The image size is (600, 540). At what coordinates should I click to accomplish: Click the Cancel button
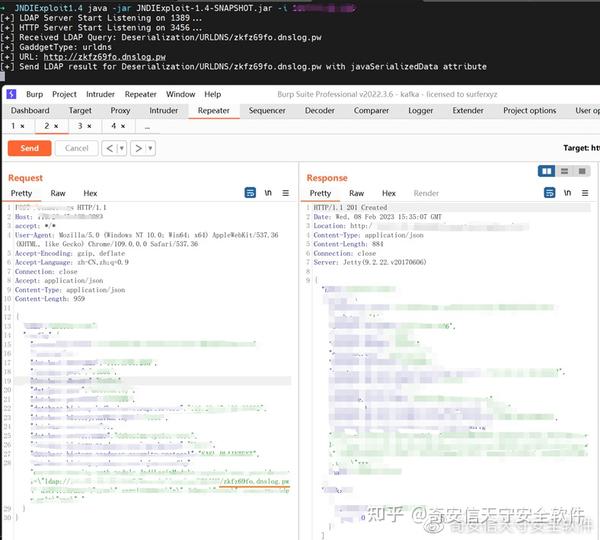click(x=77, y=148)
